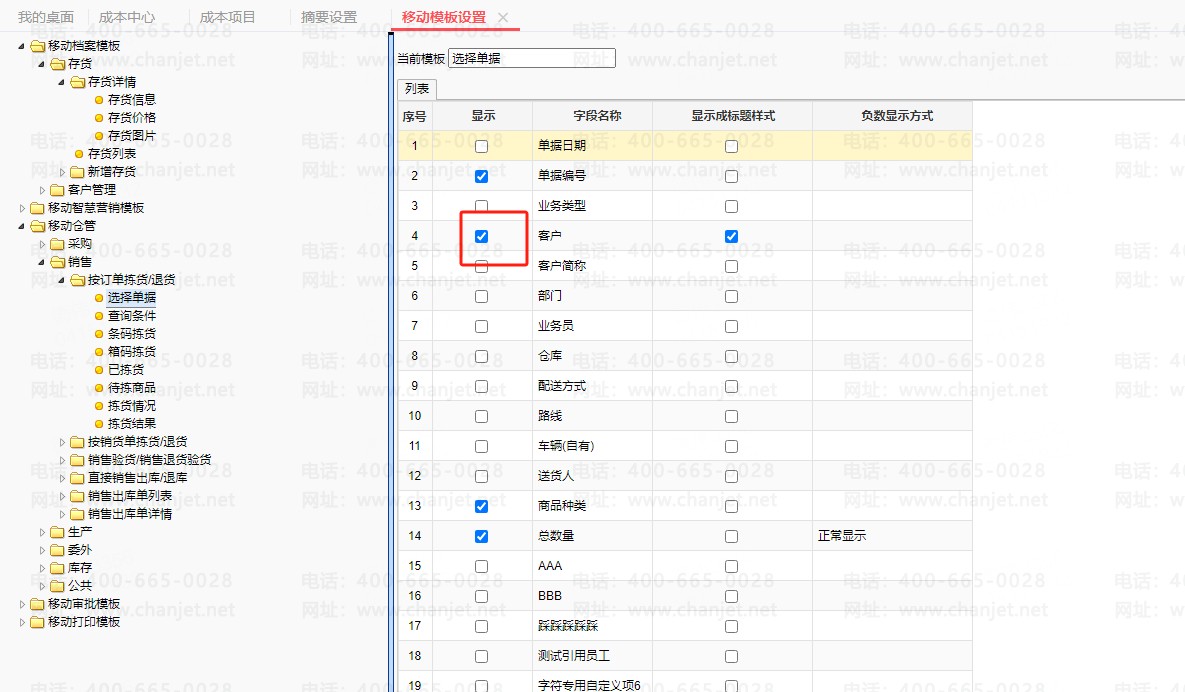The image size is (1185, 692).
Task: Expand the 生产 folder node
Action: (43, 532)
